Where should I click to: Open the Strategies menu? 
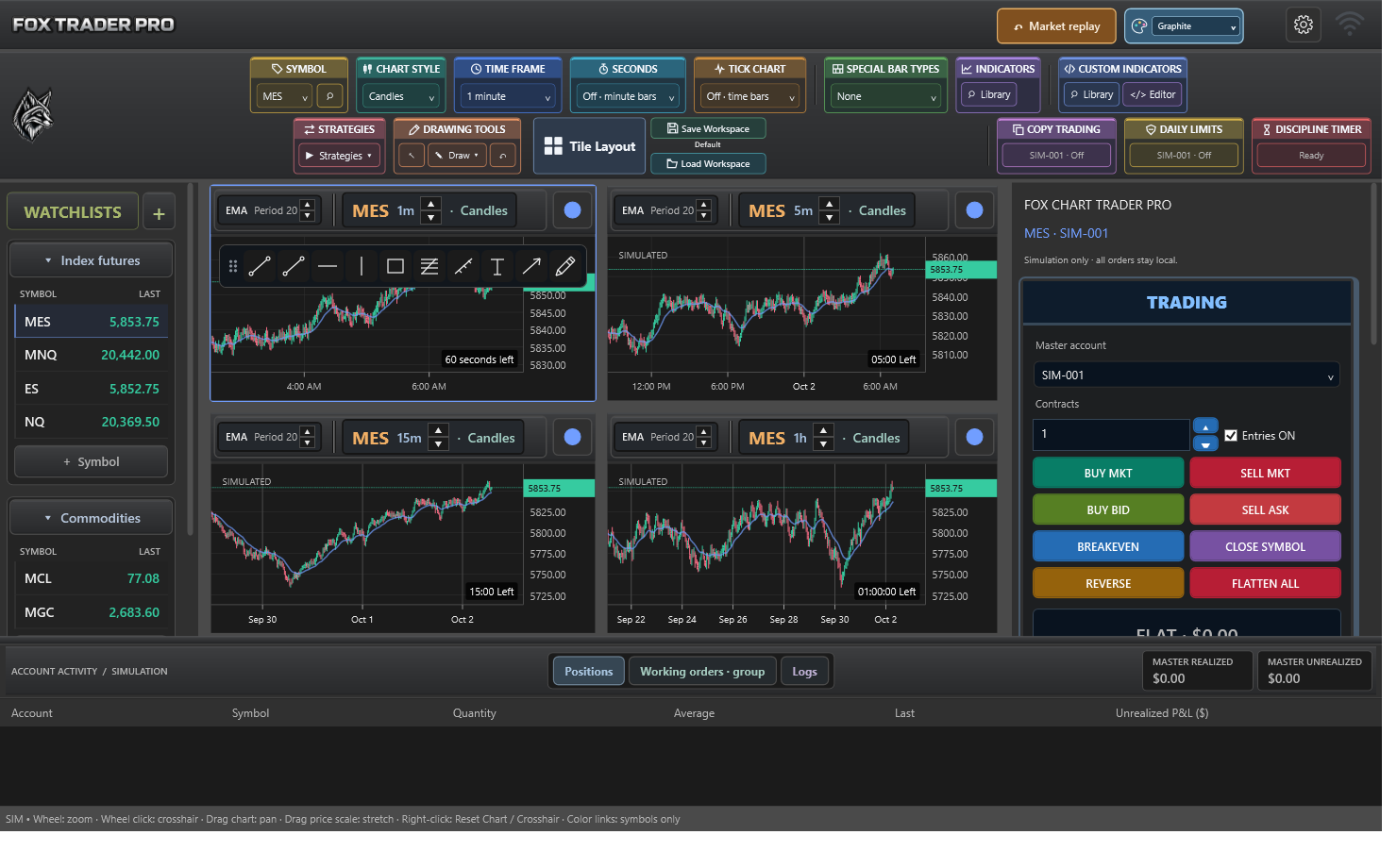point(340,156)
